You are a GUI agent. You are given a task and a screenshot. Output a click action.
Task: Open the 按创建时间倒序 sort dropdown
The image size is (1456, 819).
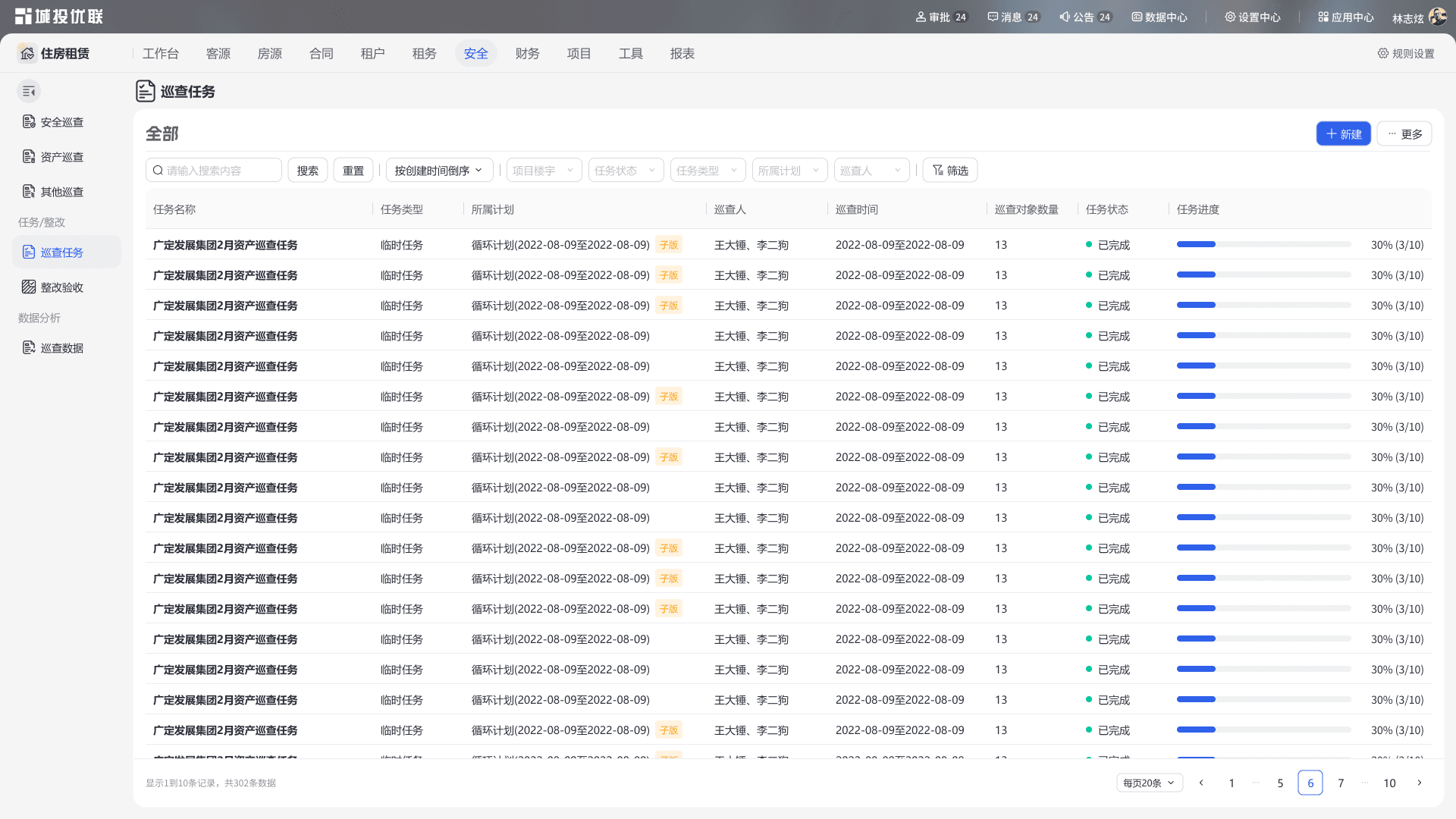[x=439, y=171]
